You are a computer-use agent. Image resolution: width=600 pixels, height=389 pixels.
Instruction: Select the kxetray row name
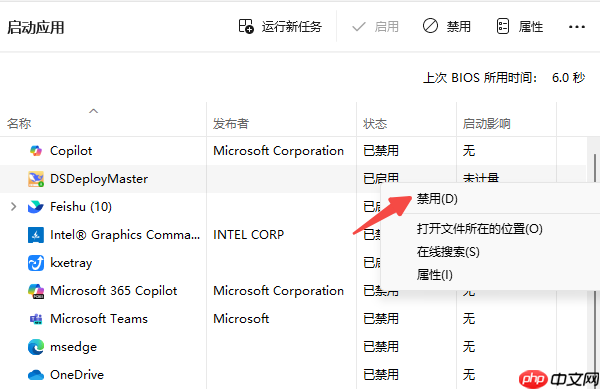71,263
